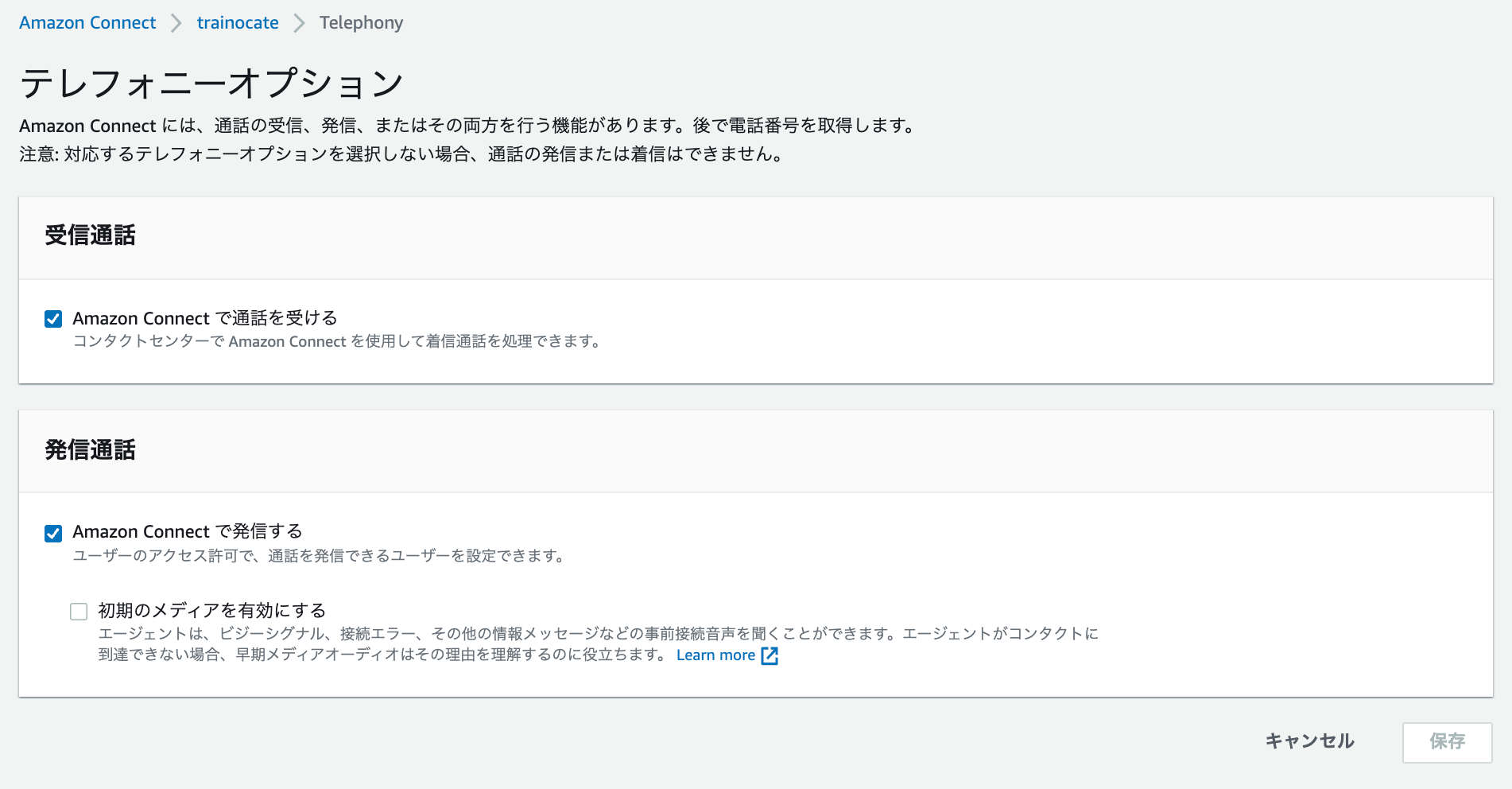Viewport: 1512px width, 789px height.
Task: Open the Amazon Connect breadcrumb link
Action: coord(87,23)
